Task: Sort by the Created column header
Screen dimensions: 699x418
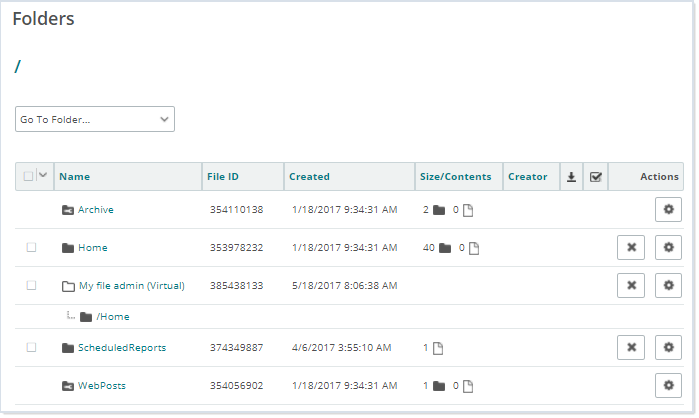Action: click(x=309, y=177)
